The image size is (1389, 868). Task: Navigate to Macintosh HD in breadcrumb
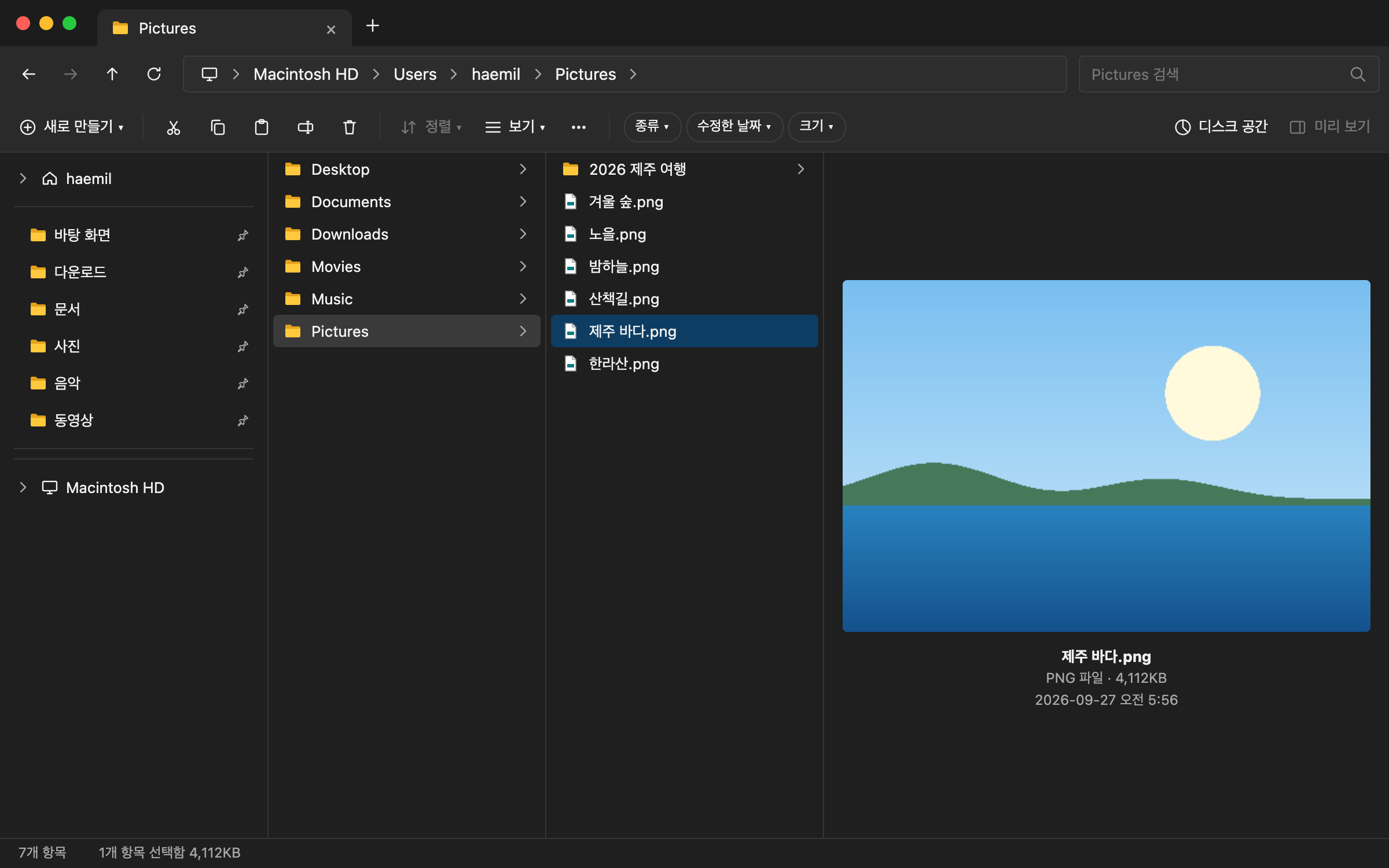306,74
